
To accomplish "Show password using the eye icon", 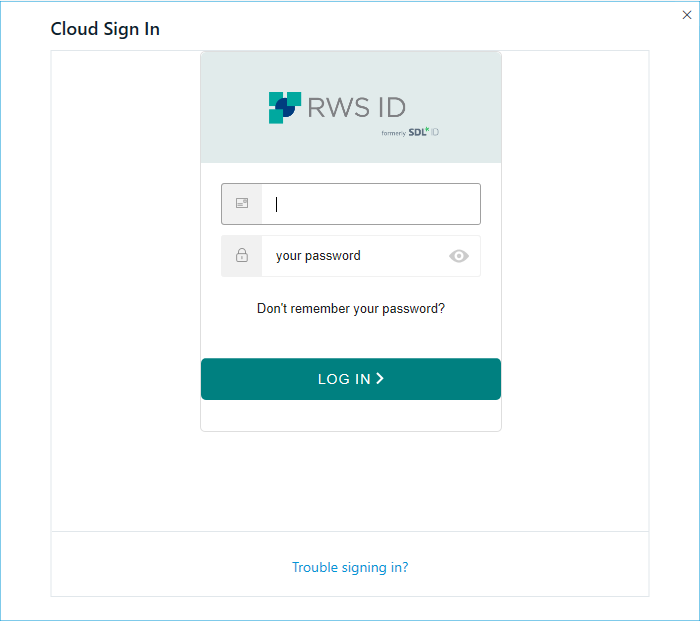I will [x=458, y=256].
